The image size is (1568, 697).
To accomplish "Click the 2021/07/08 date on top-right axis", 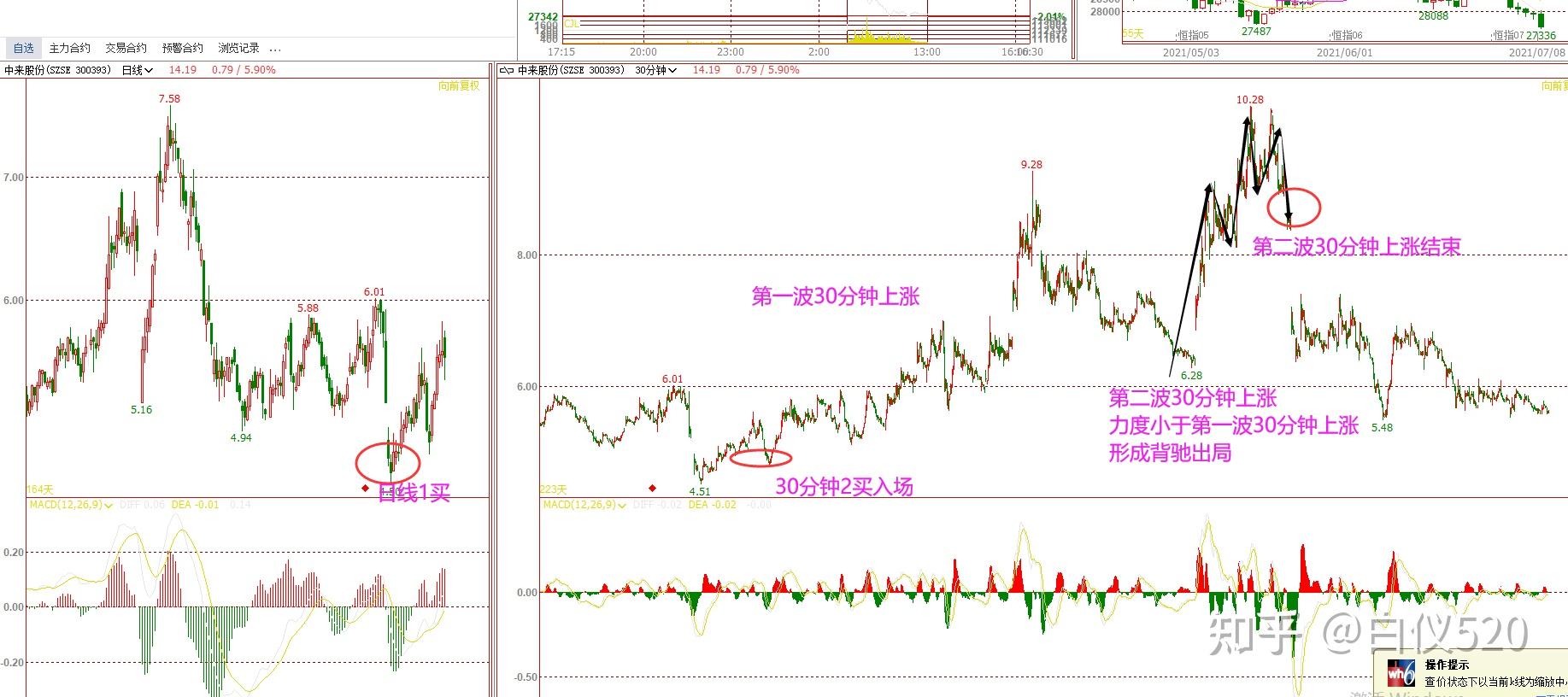I will click(1536, 53).
